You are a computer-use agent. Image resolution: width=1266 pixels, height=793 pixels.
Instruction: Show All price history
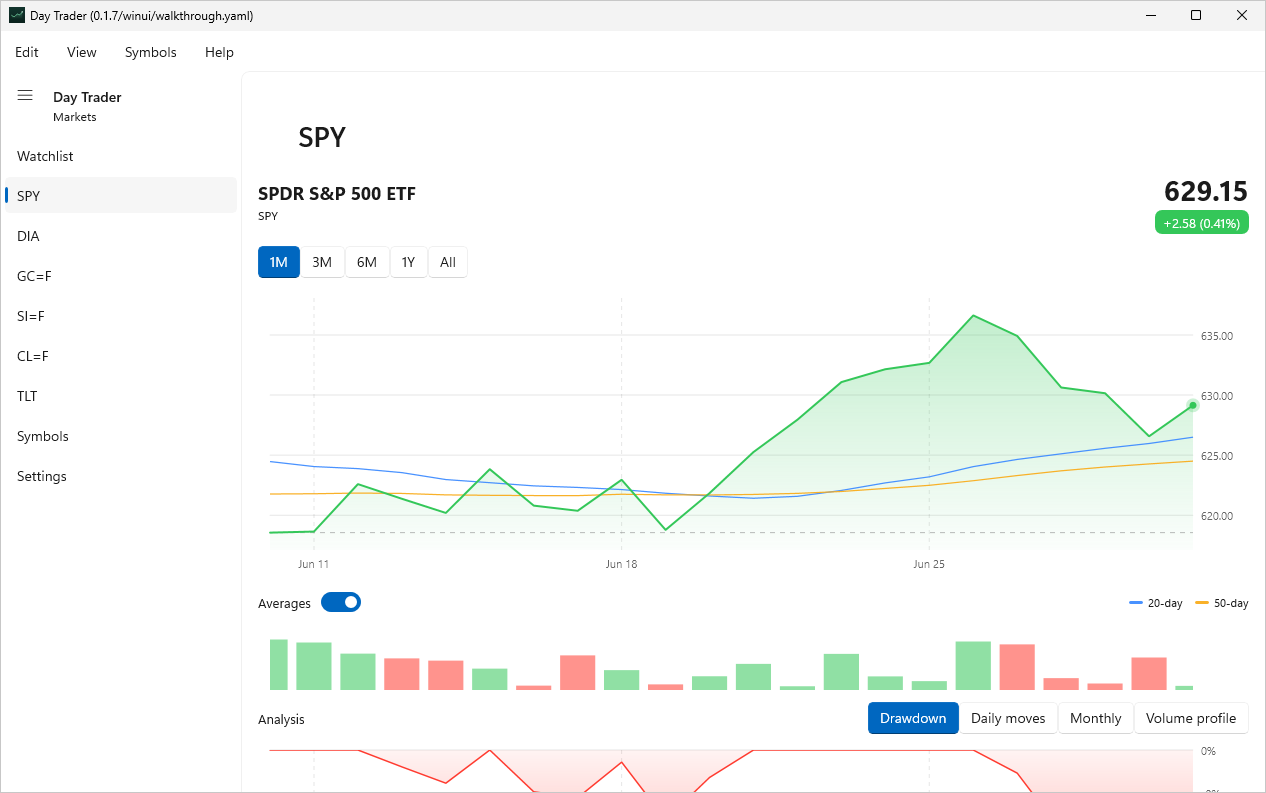448,262
